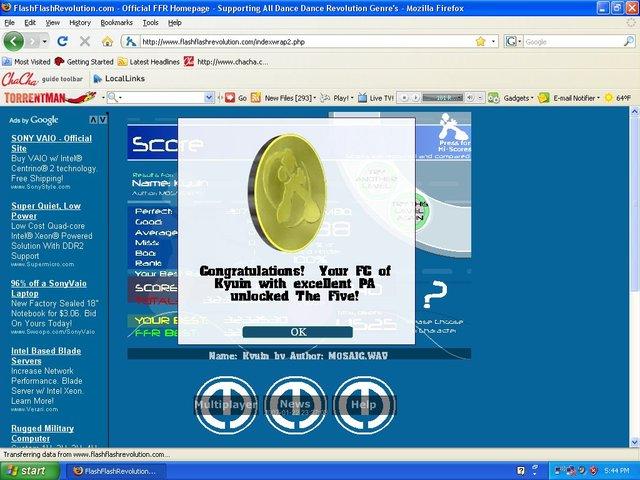Click the TorrentMan toolbar logo
This screenshot has width=640, height=480.
(x=50, y=98)
